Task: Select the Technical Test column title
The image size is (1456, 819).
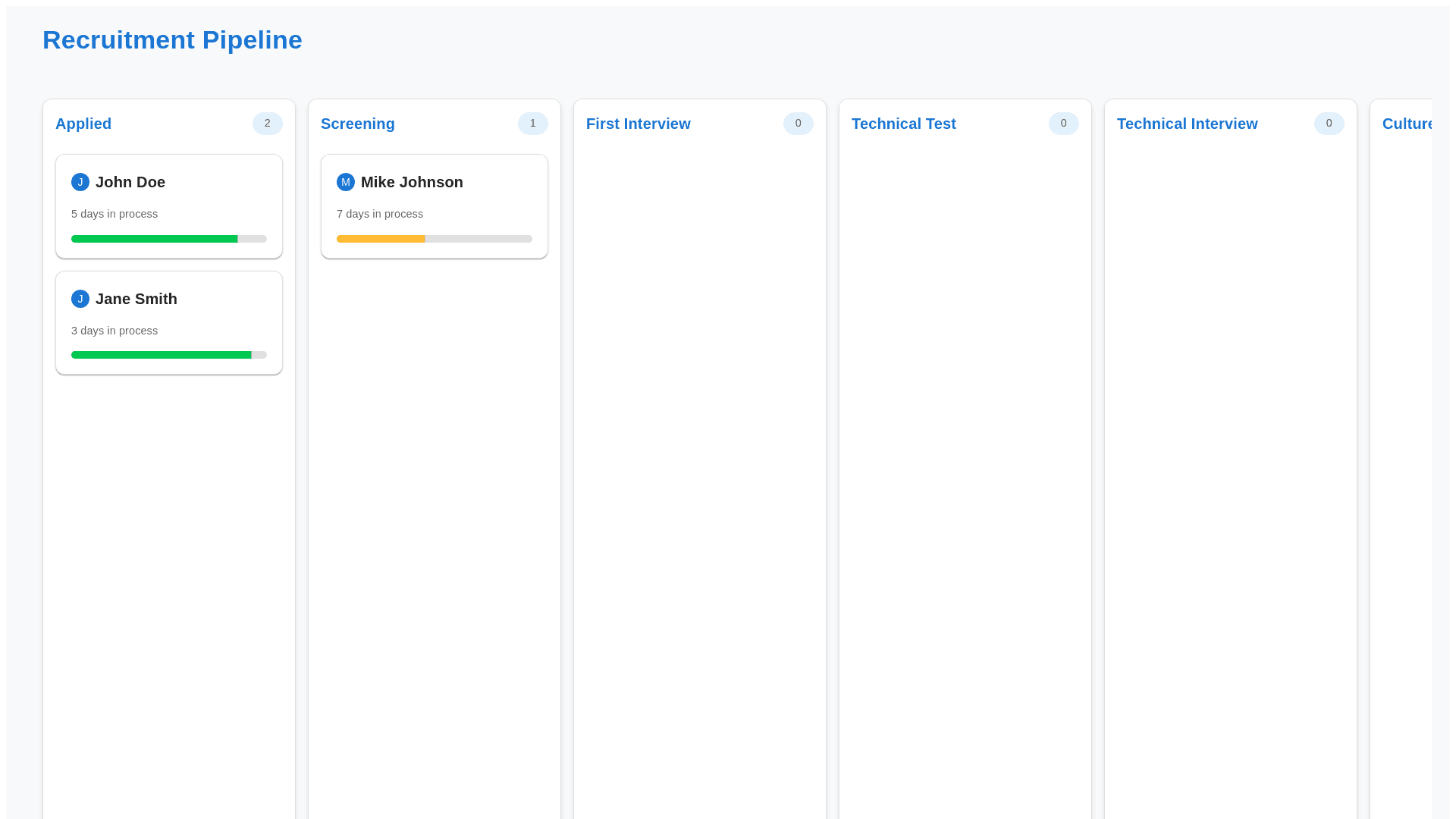Action: 903,124
